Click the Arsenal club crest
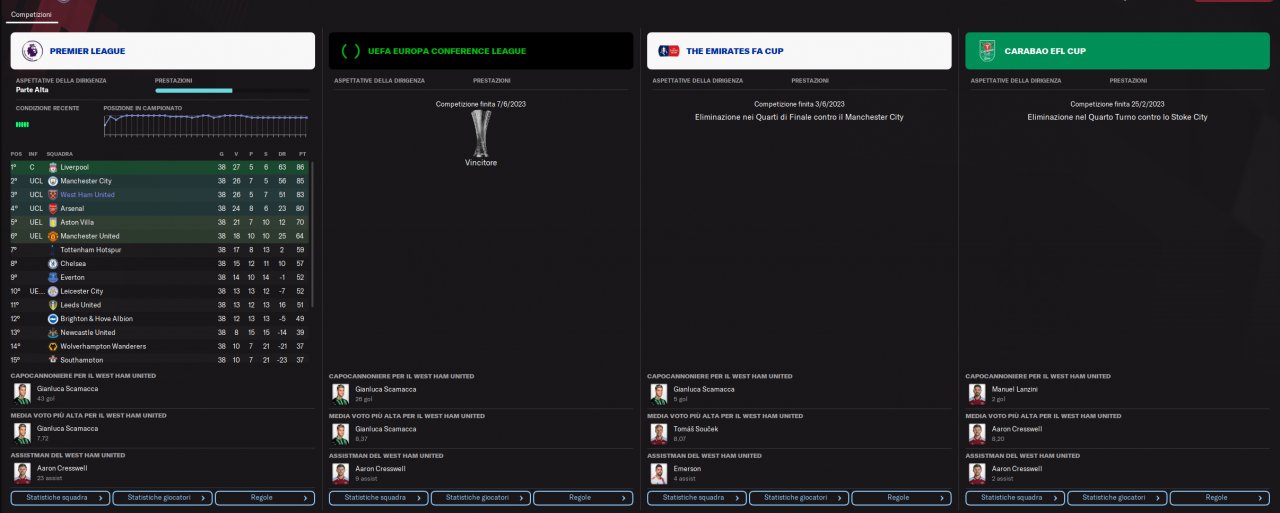 [x=53, y=208]
